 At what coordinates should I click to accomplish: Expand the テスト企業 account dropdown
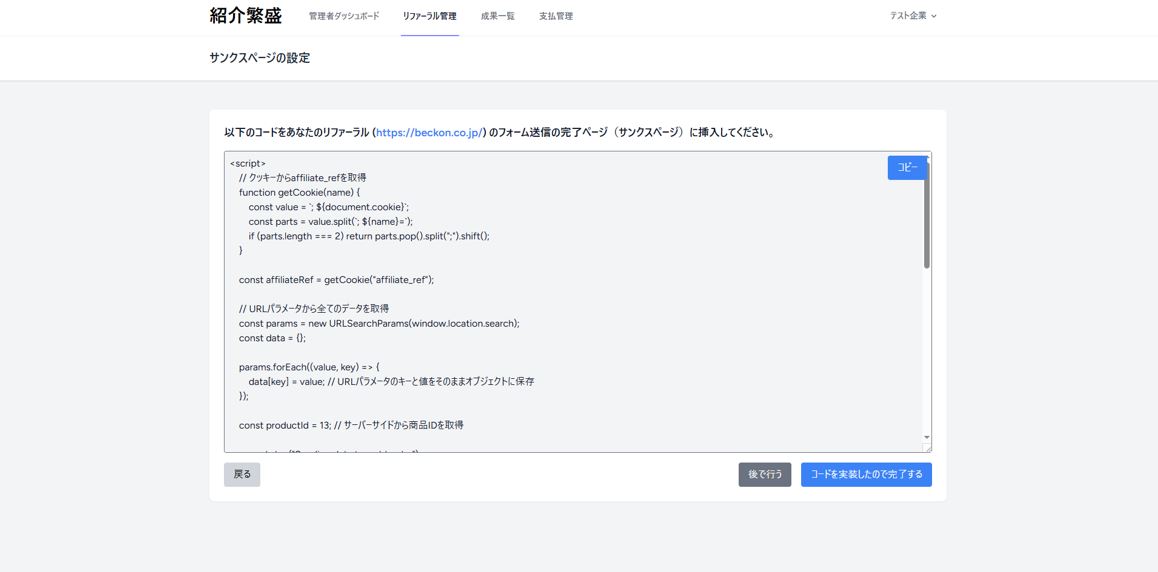pos(912,16)
